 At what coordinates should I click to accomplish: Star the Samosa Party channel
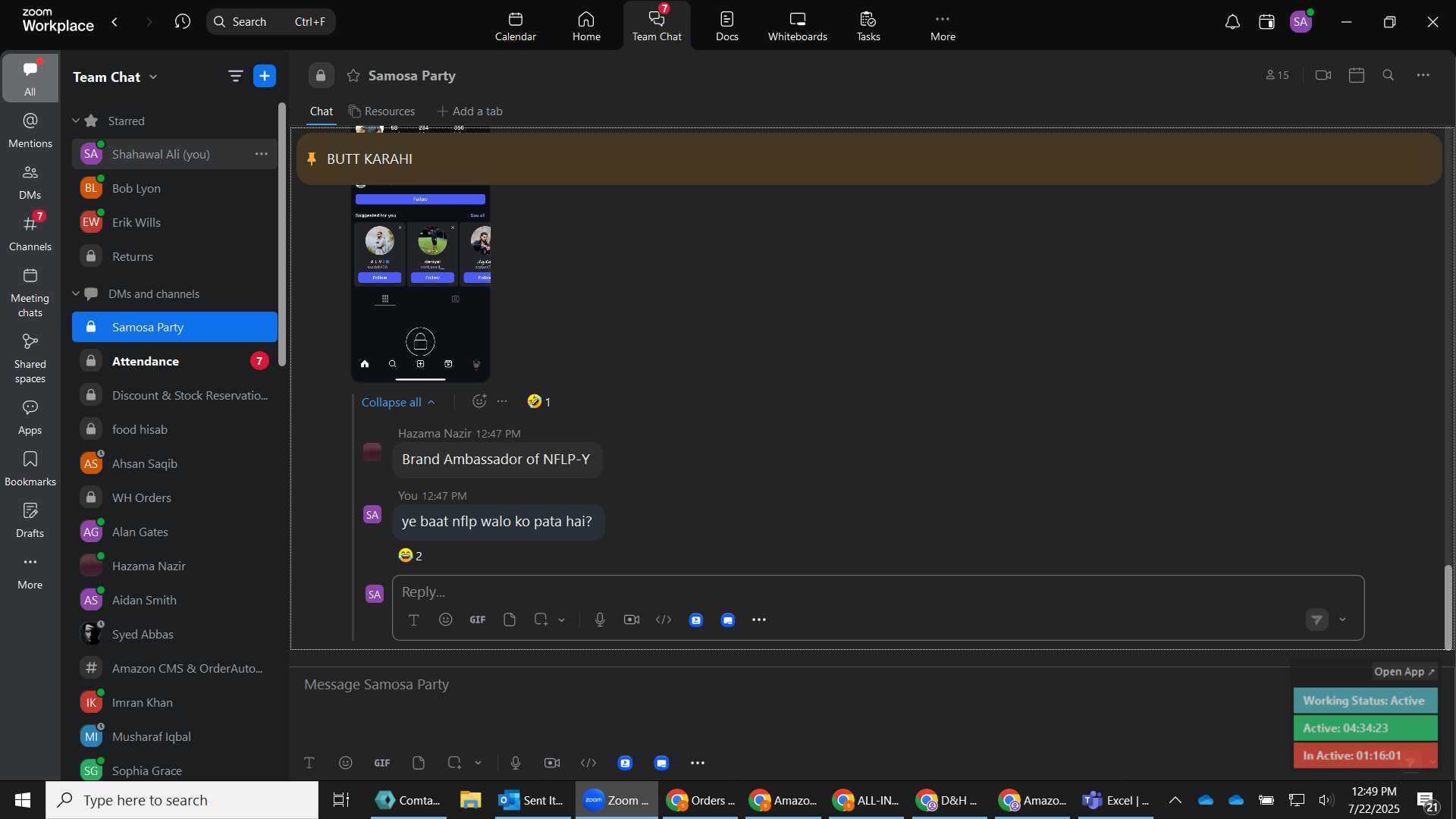pyautogui.click(x=353, y=76)
